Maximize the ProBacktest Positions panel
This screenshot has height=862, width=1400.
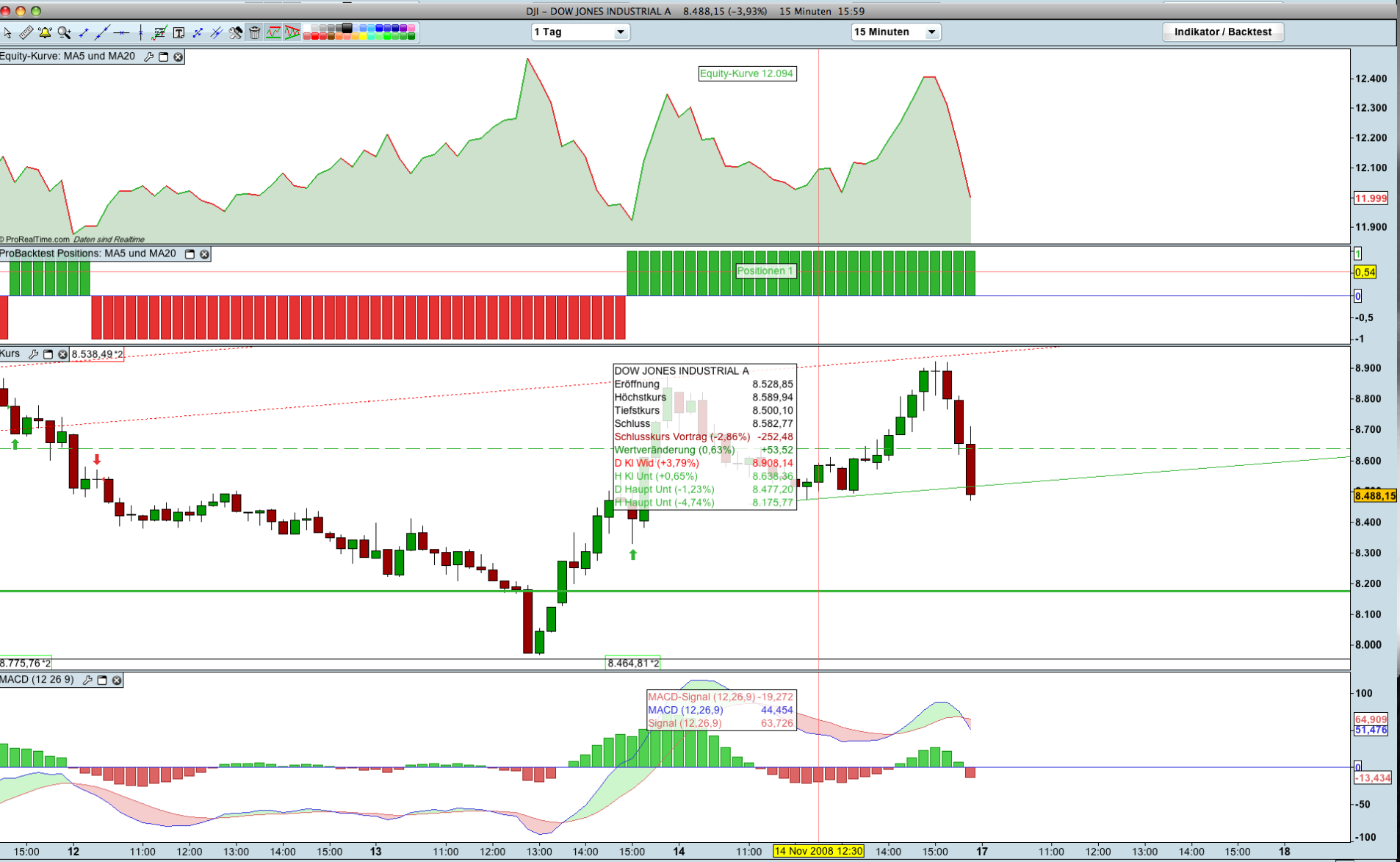pos(190,254)
